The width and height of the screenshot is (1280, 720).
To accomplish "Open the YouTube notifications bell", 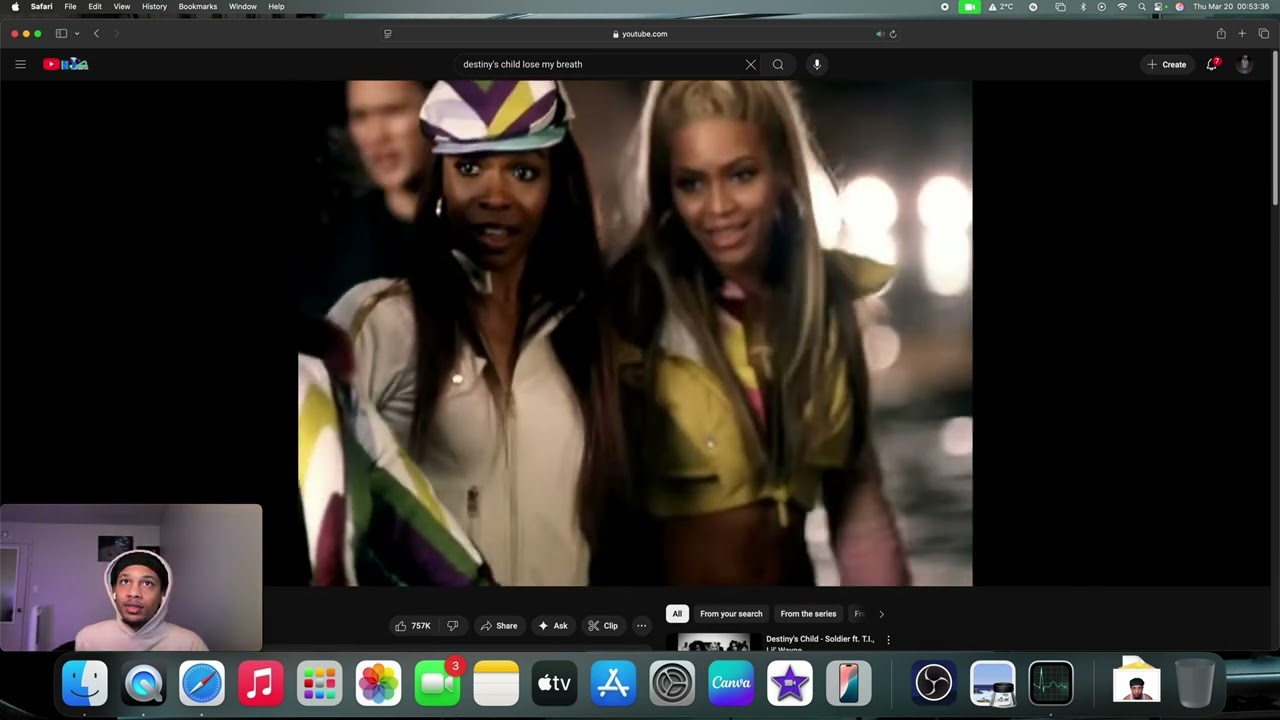I will 1212,64.
